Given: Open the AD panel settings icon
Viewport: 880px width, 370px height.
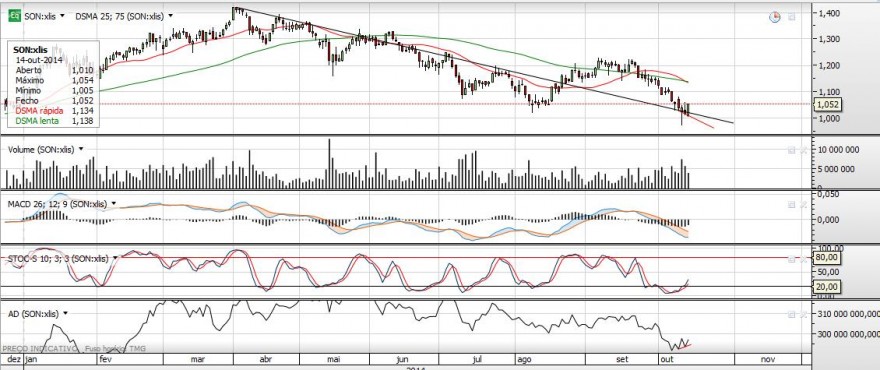Looking at the screenshot, I should [x=791, y=314].
